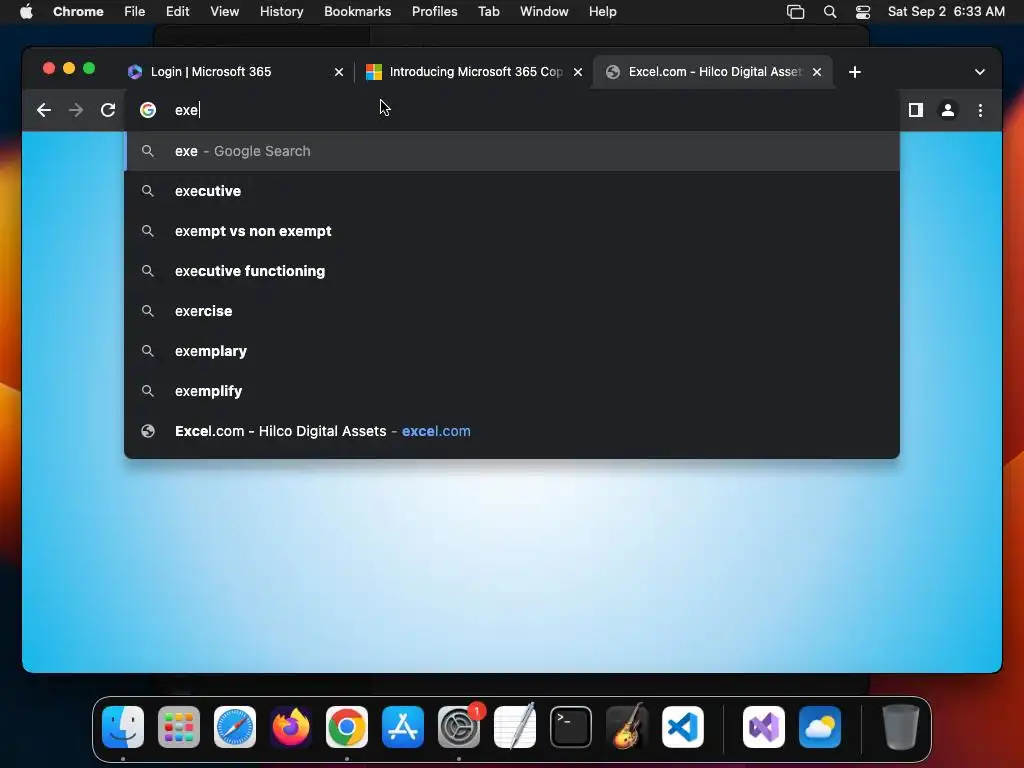Open System Settings from the Dock
Viewport: 1024px width, 768px height.
[458, 727]
